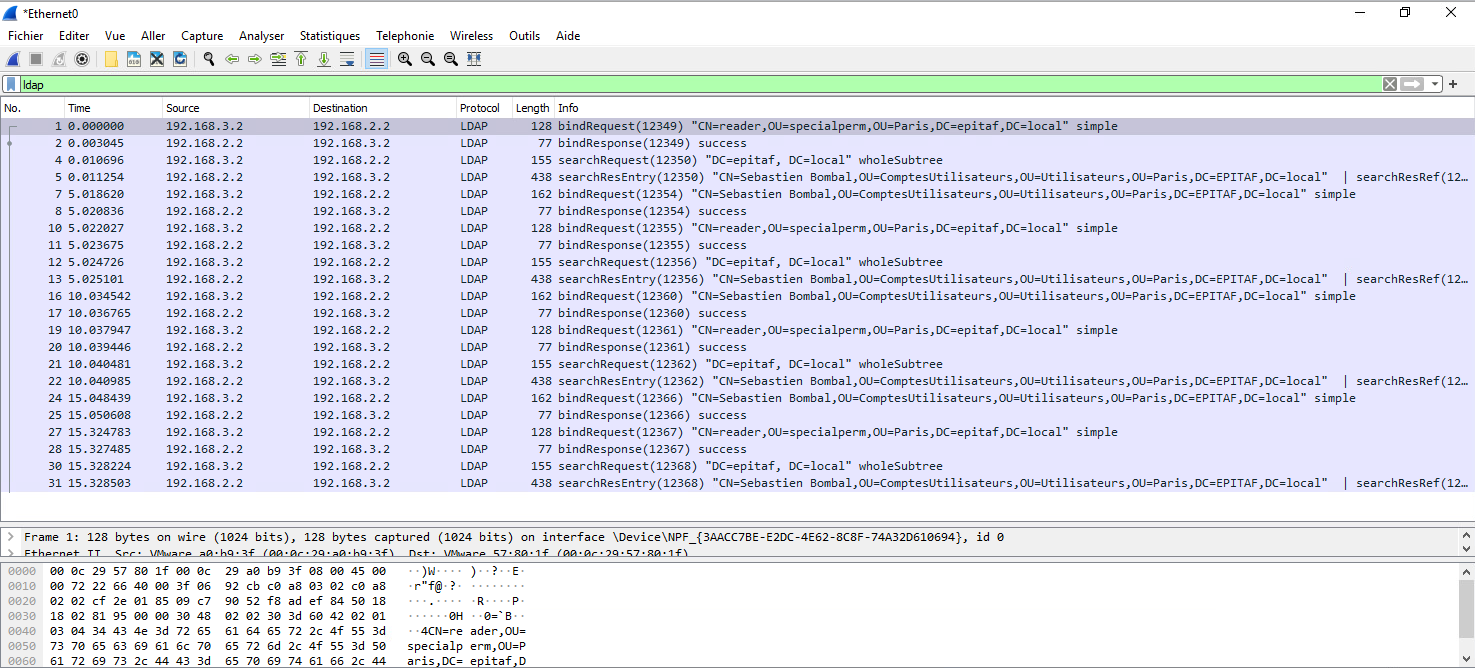Viewport: 1475px width, 668px height.
Task: Click the resize columns icon
Action: click(474, 59)
